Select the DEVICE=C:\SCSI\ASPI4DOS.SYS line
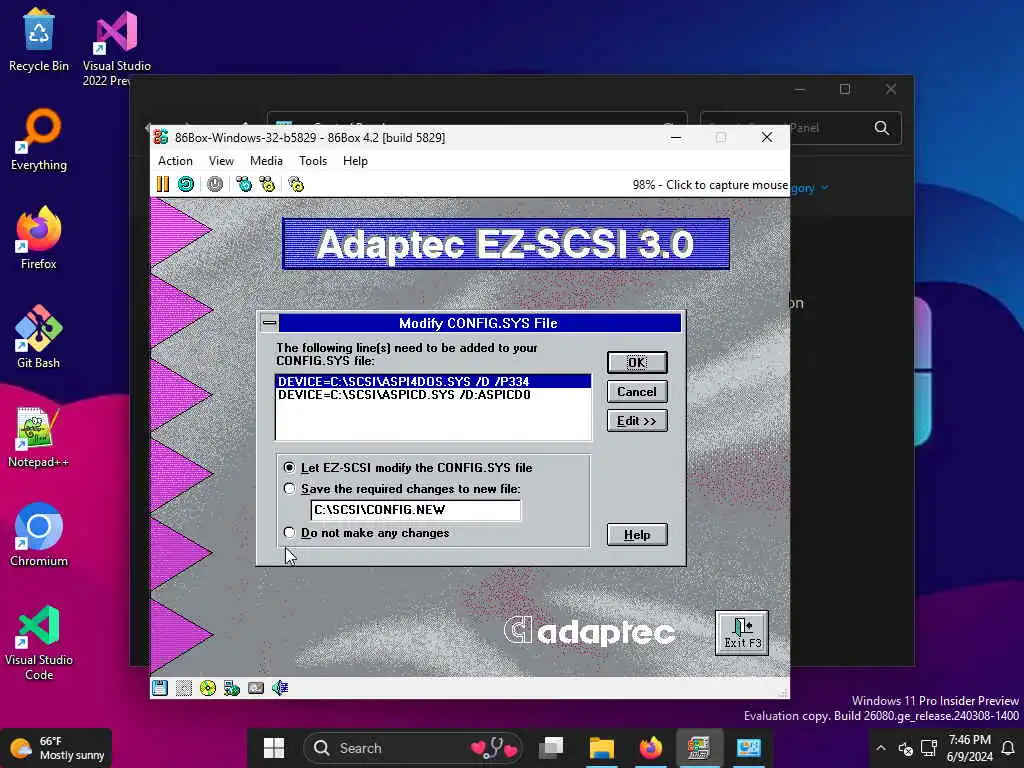This screenshot has width=1024, height=768. (433, 381)
